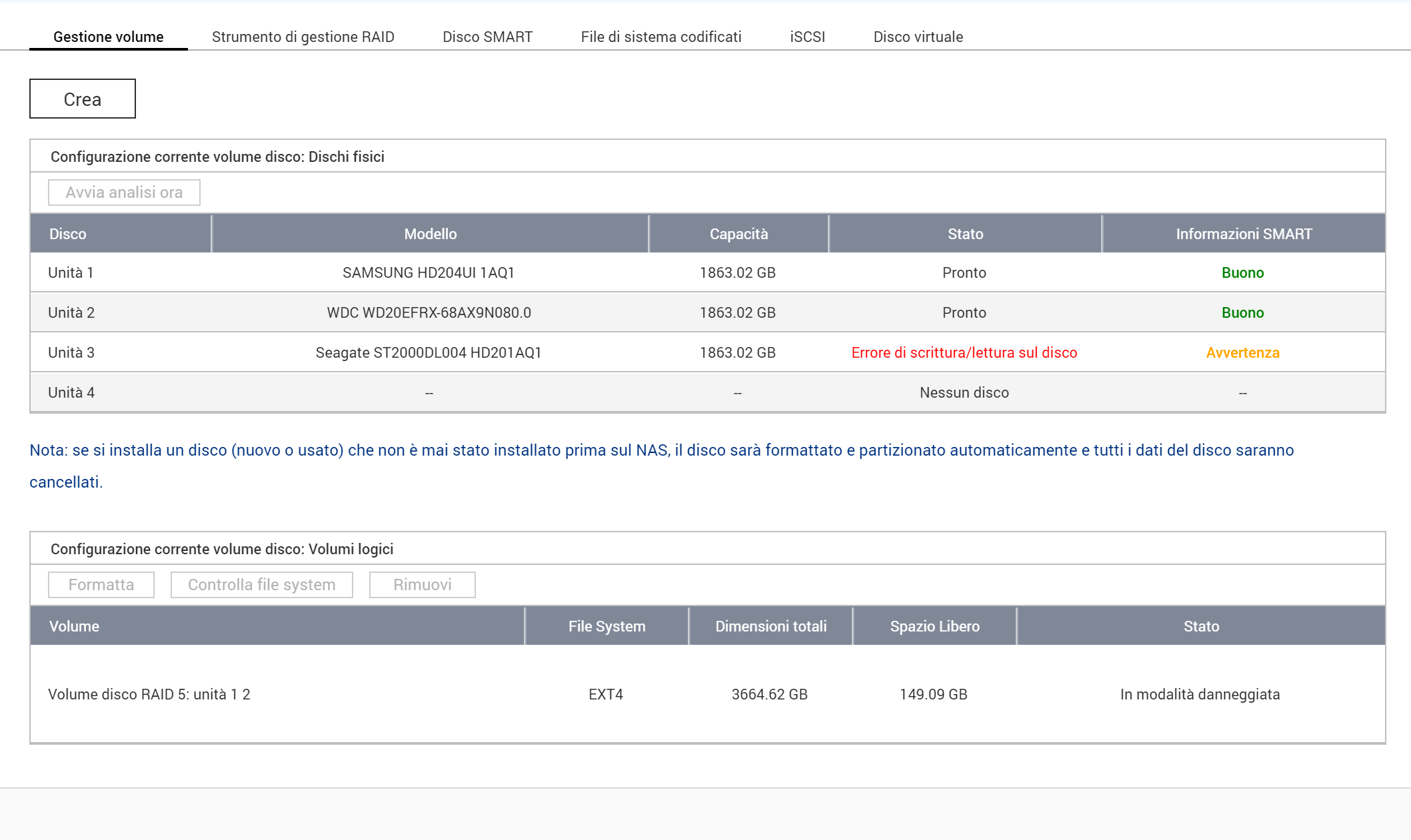
Task: Go to File di sistema codificati tab
Action: click(x=661, y=37)
